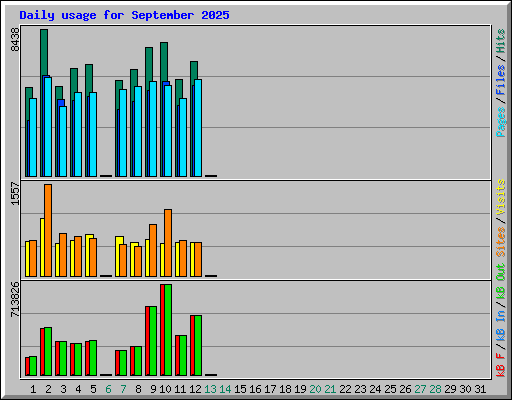Screen dimensions: 512x400
Task: Click the dark green hits bar for day 5
Action: (89, 79)
